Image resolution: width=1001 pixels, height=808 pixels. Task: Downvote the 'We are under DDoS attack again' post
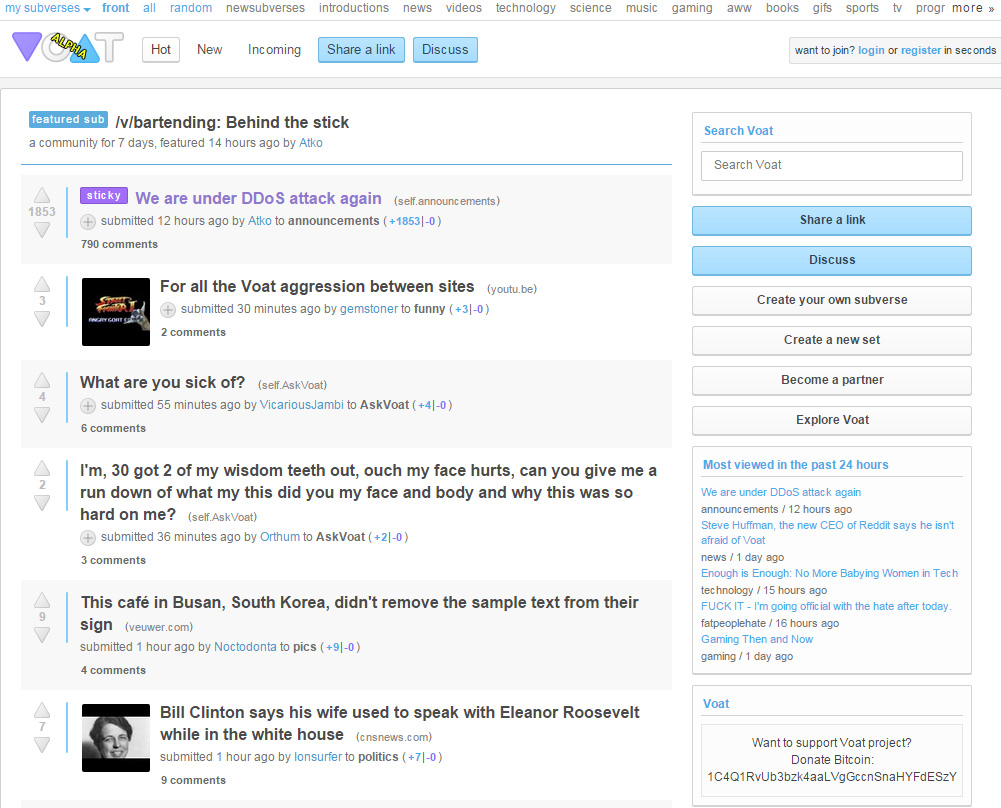pyautogui.click(x=42, y=230)
